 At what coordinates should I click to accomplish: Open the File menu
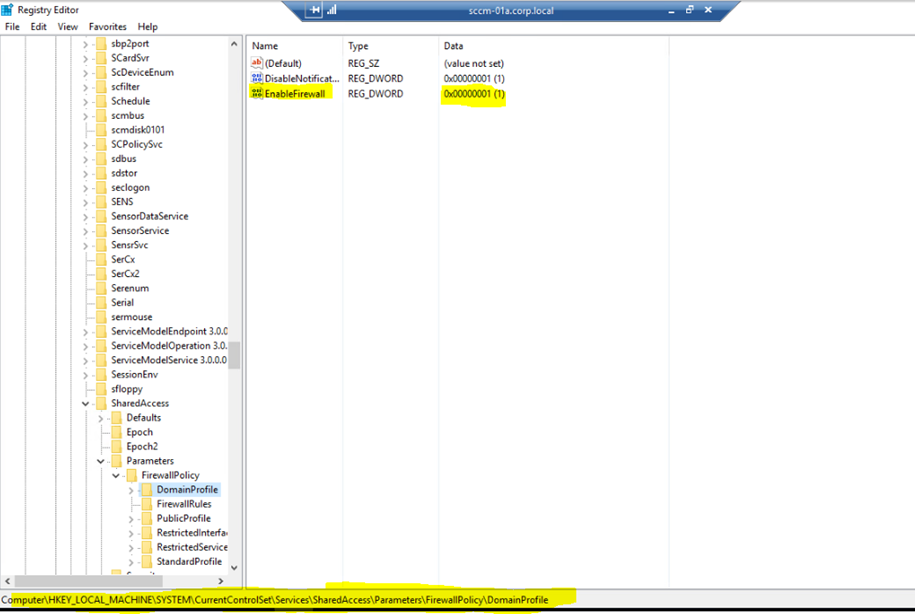pyautogui.click(x=12, y=27)
